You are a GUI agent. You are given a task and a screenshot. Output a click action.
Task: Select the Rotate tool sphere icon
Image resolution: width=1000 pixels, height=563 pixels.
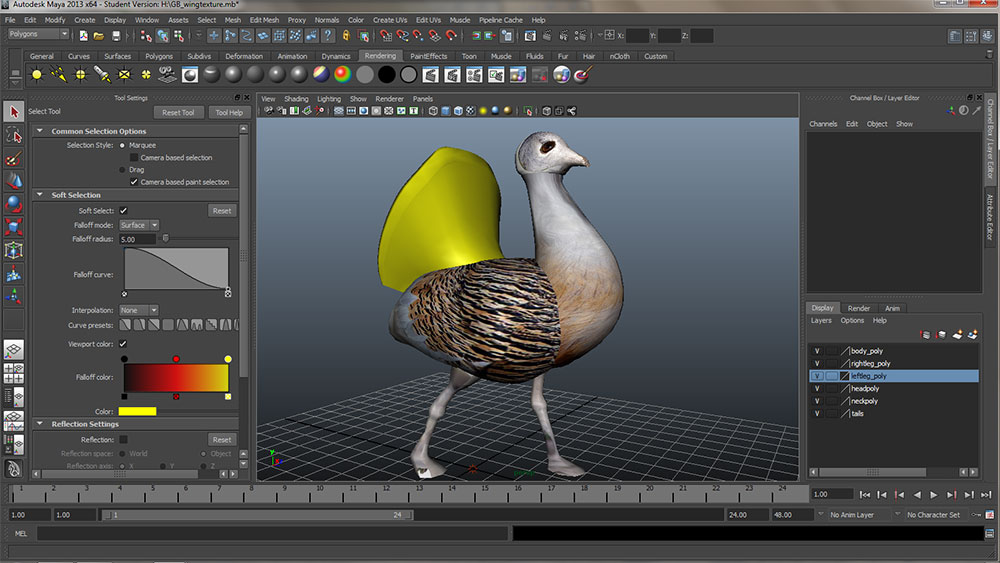[14, 204]
